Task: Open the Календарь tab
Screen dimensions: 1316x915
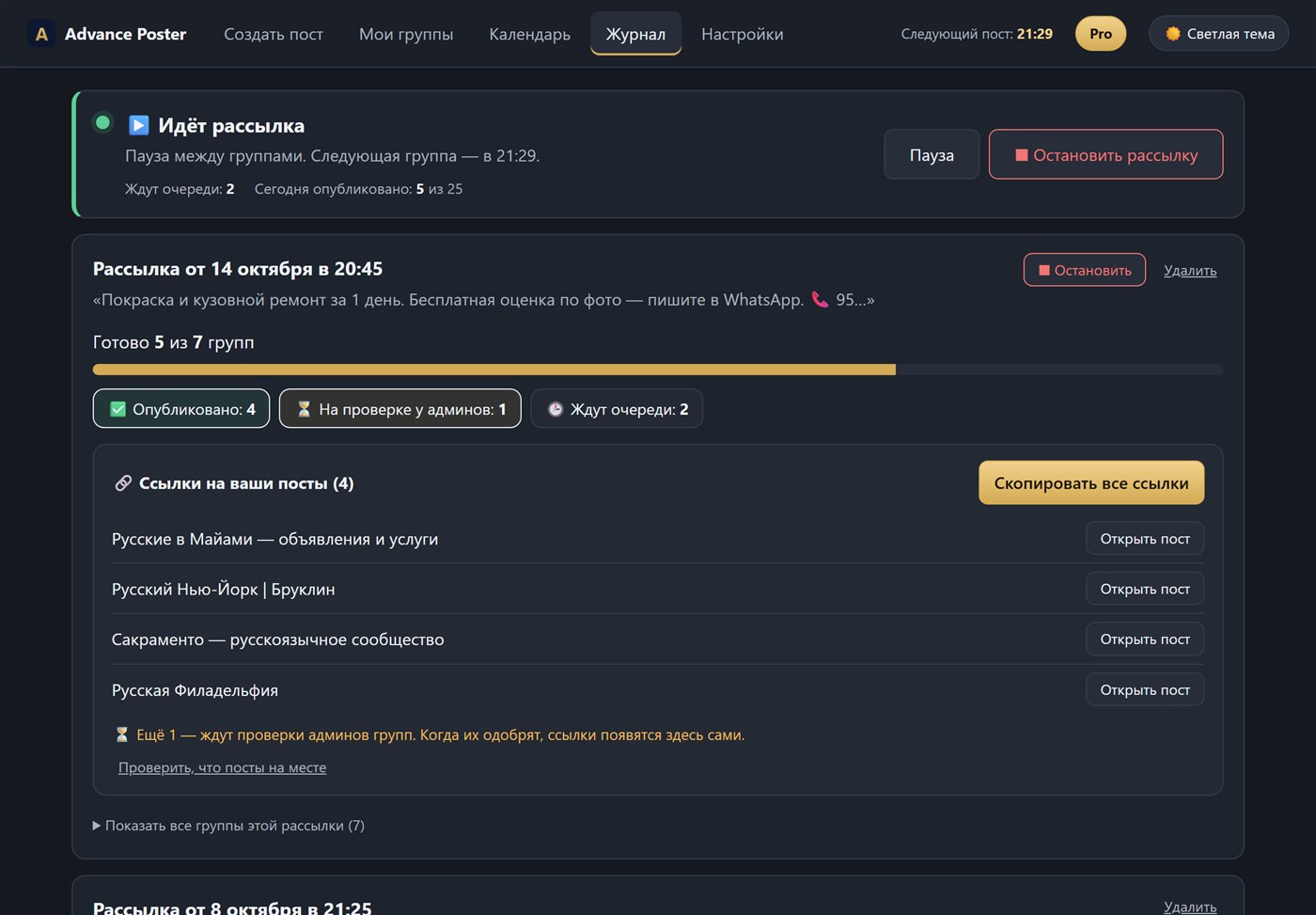Action: (530, 34)
